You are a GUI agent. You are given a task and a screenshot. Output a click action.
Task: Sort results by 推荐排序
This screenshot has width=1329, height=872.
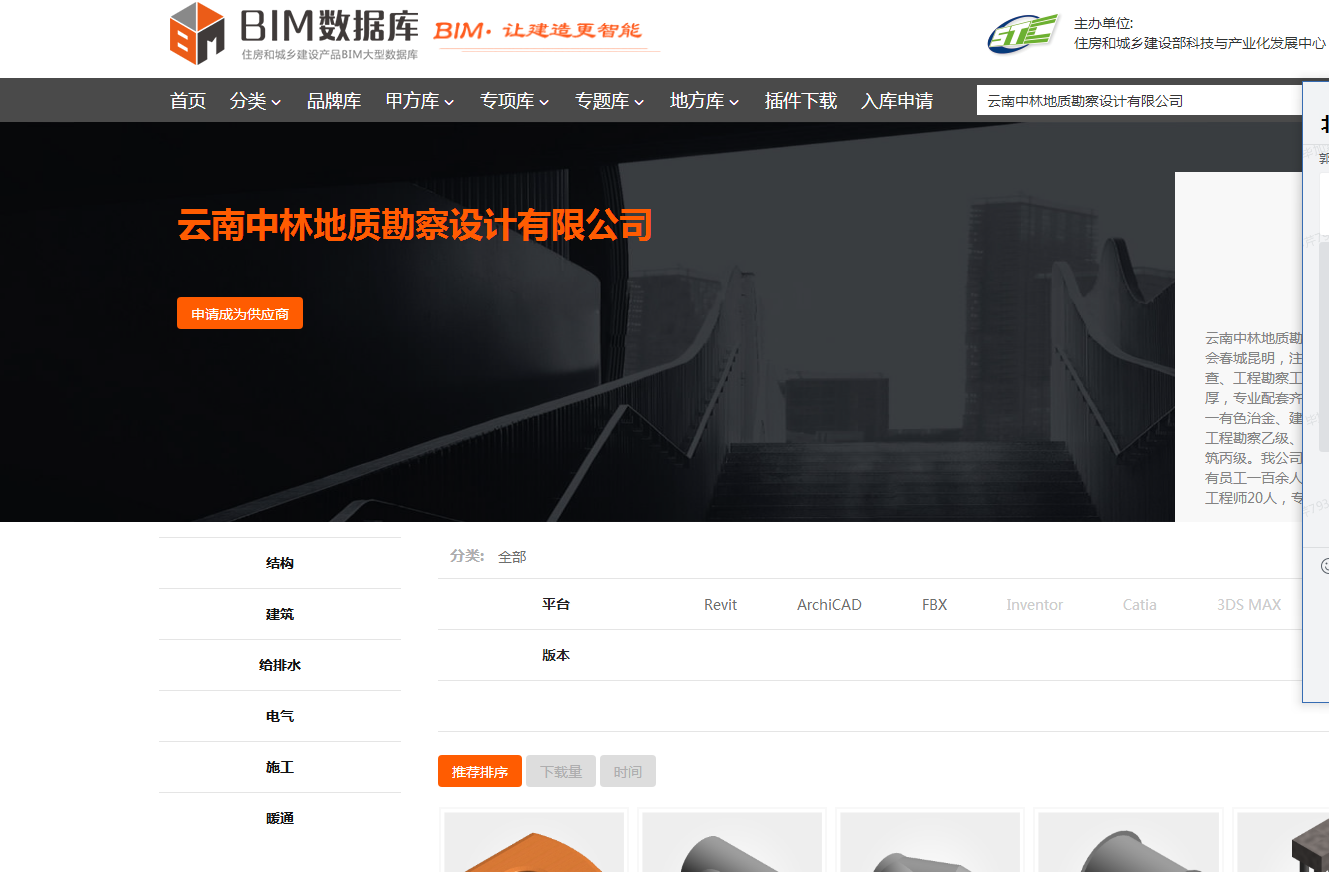480,771
